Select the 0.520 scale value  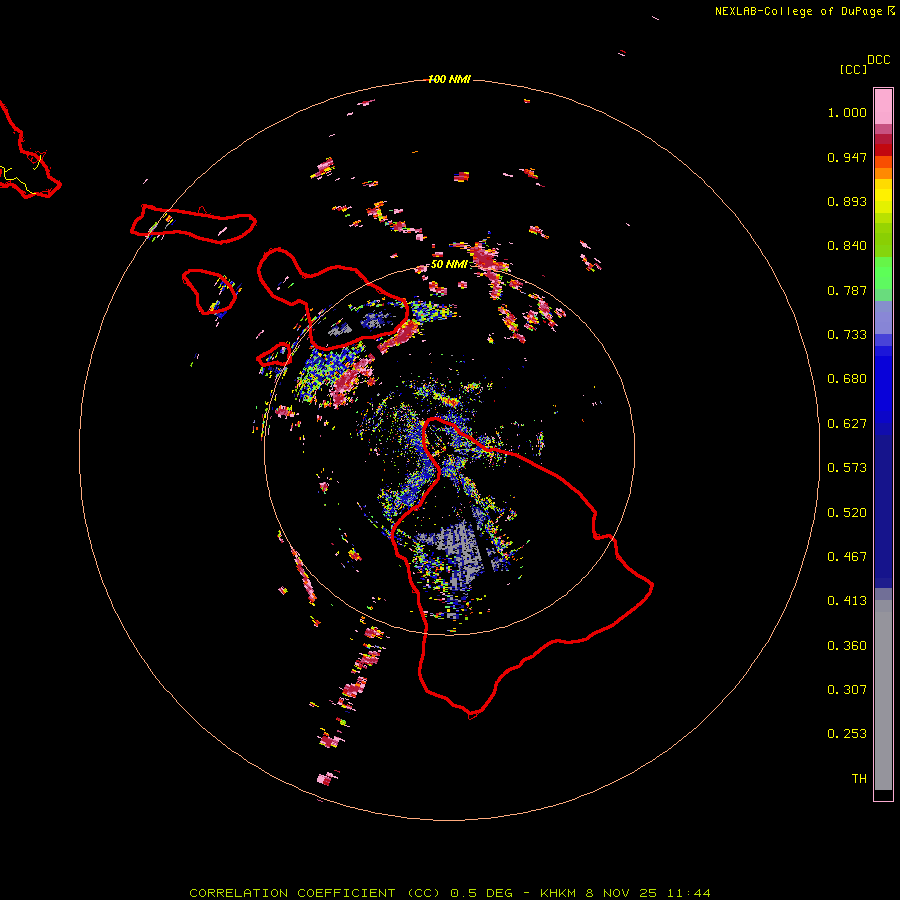point(847,513)
